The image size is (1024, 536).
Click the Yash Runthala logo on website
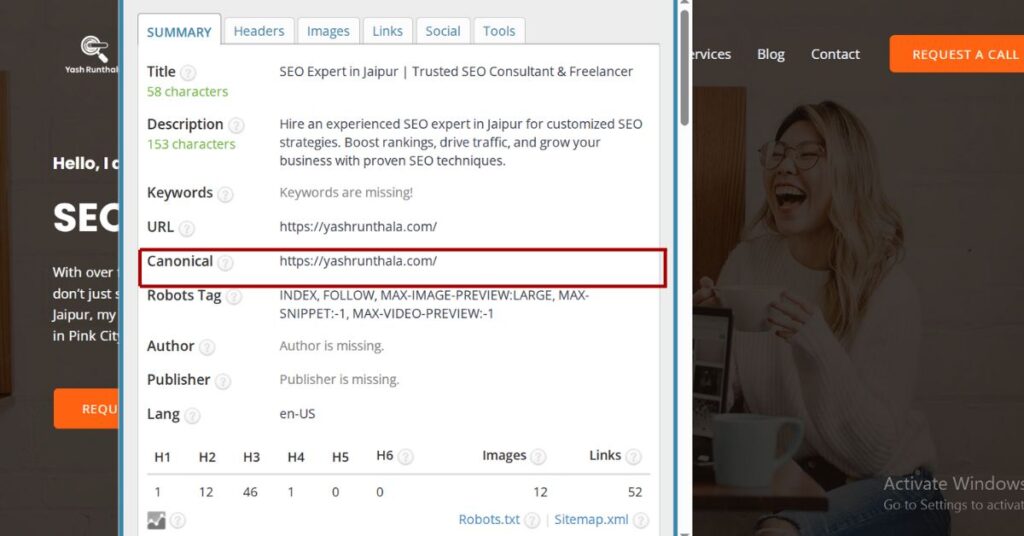coord(92,55)
